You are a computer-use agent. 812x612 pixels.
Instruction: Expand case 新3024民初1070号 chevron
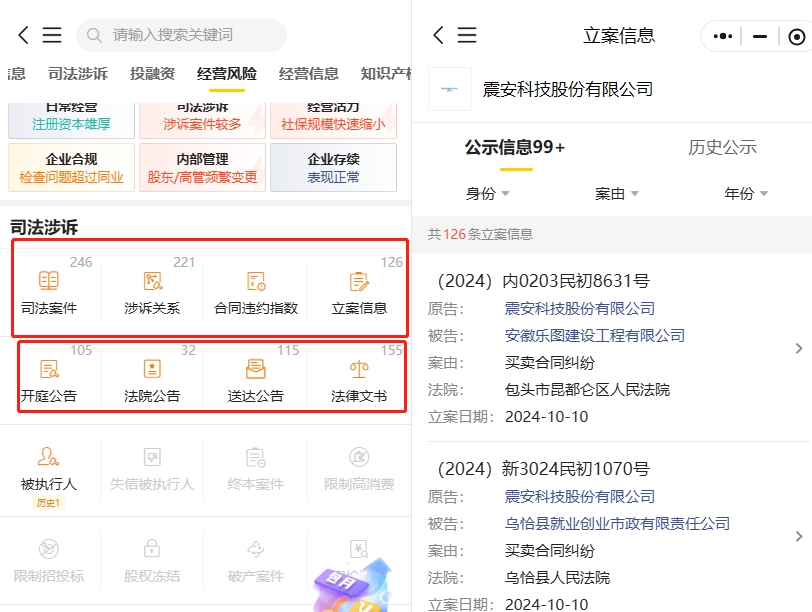click(799, 536)
